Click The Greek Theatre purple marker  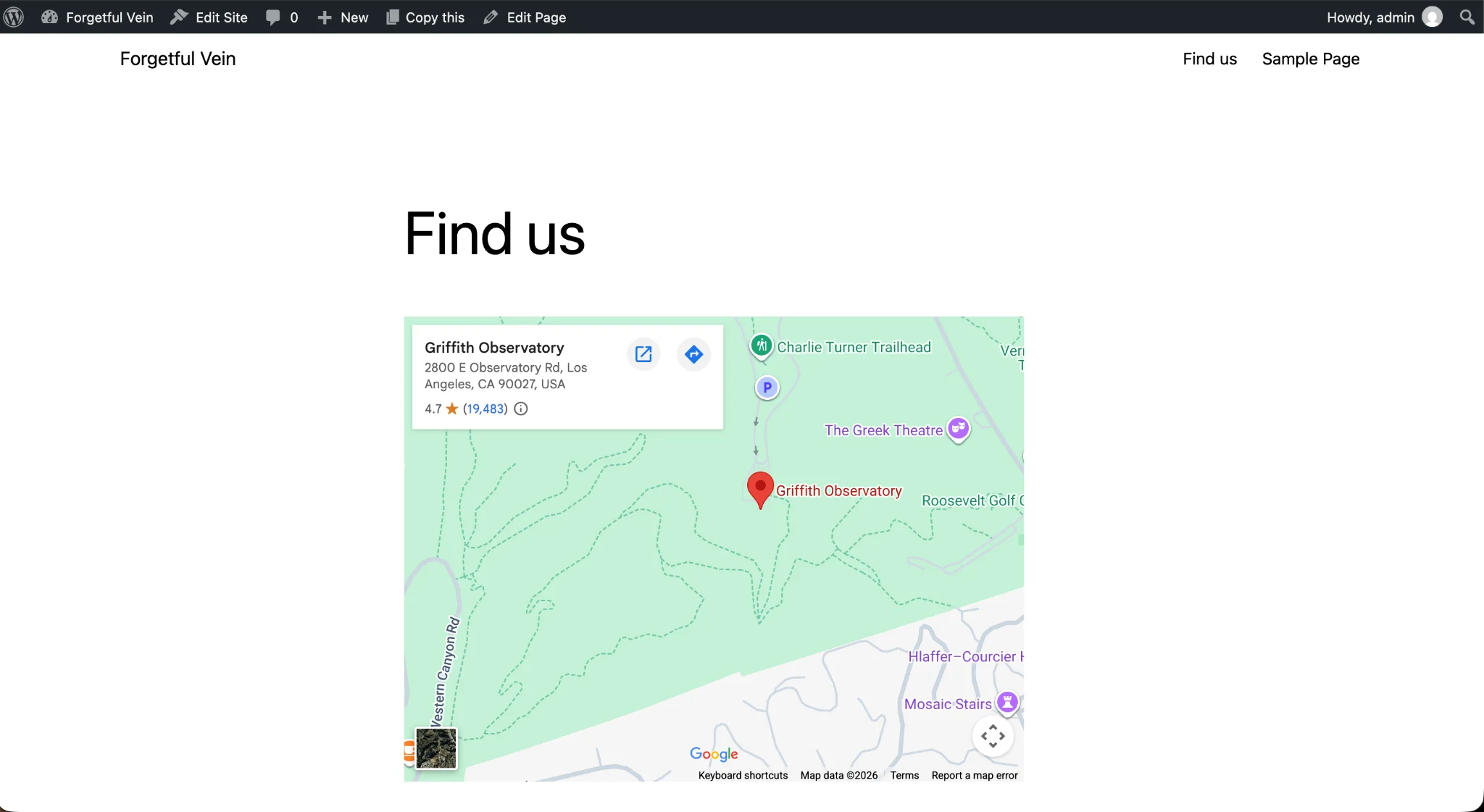(959, 428)
